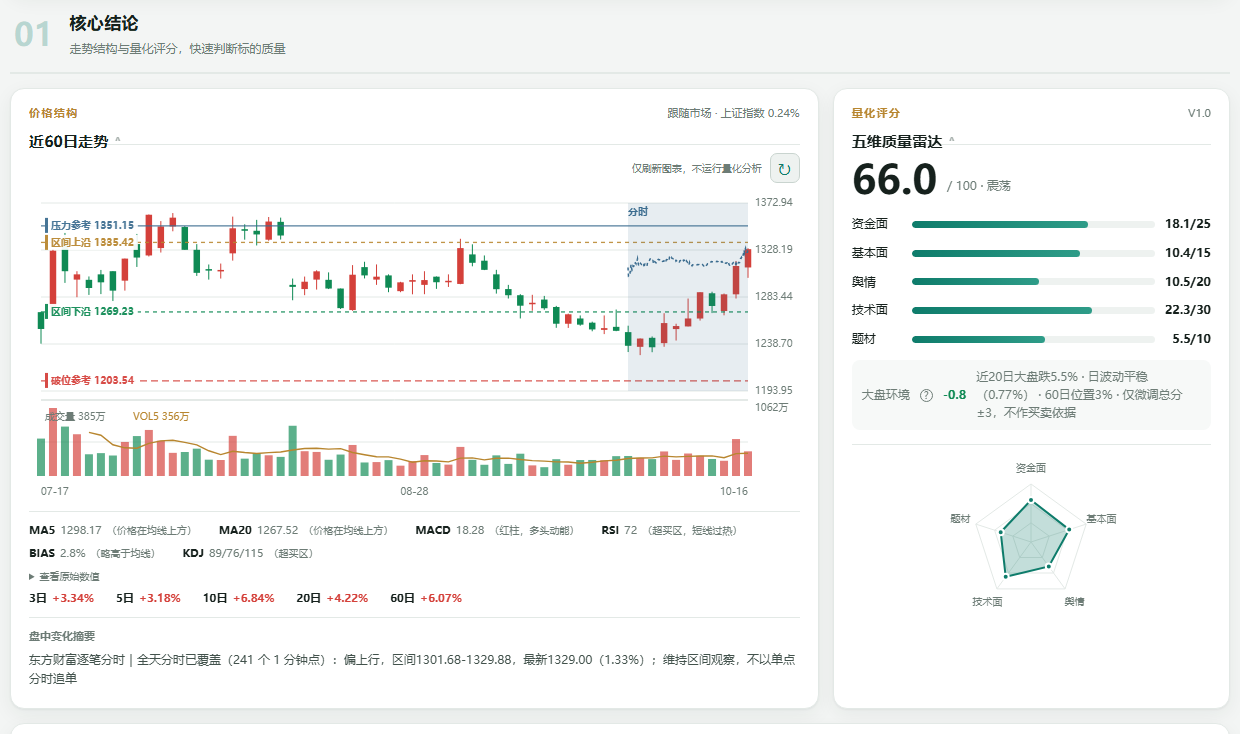Click the RSI 72 indicator value

point(619,530)
